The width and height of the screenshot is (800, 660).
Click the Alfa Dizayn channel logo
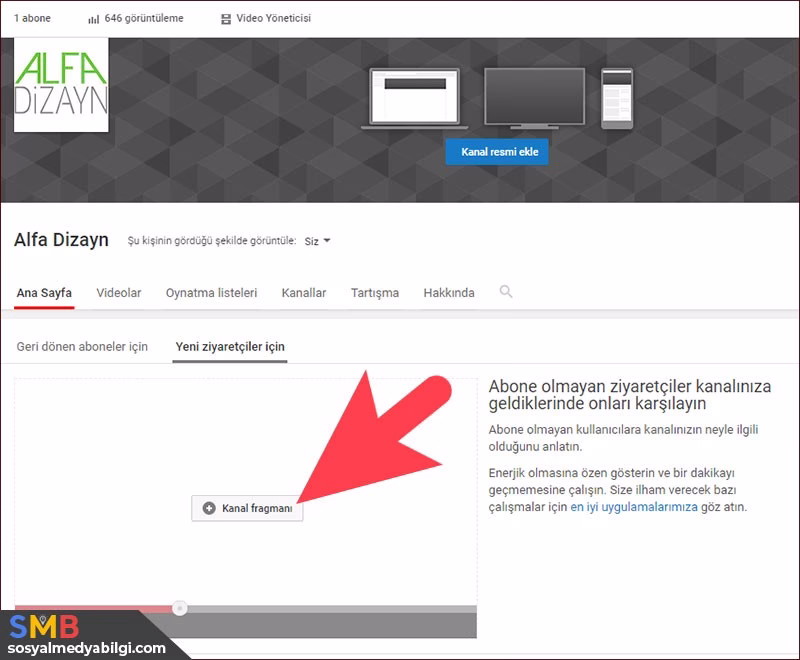click(x=60, y=86)
